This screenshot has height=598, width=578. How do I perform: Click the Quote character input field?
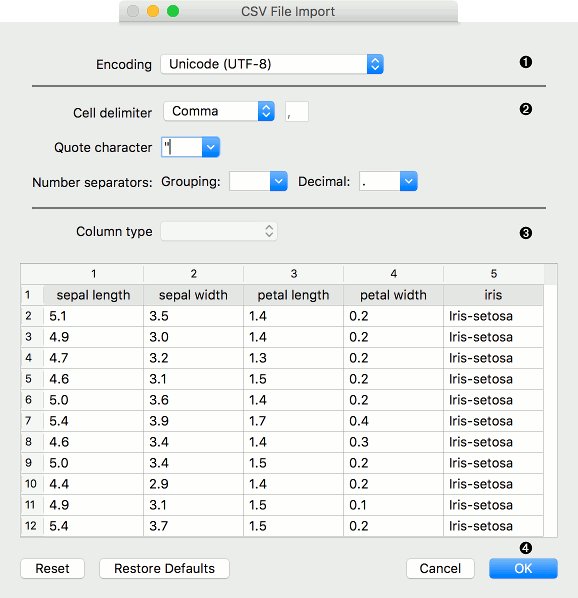[x=182, y=147]
